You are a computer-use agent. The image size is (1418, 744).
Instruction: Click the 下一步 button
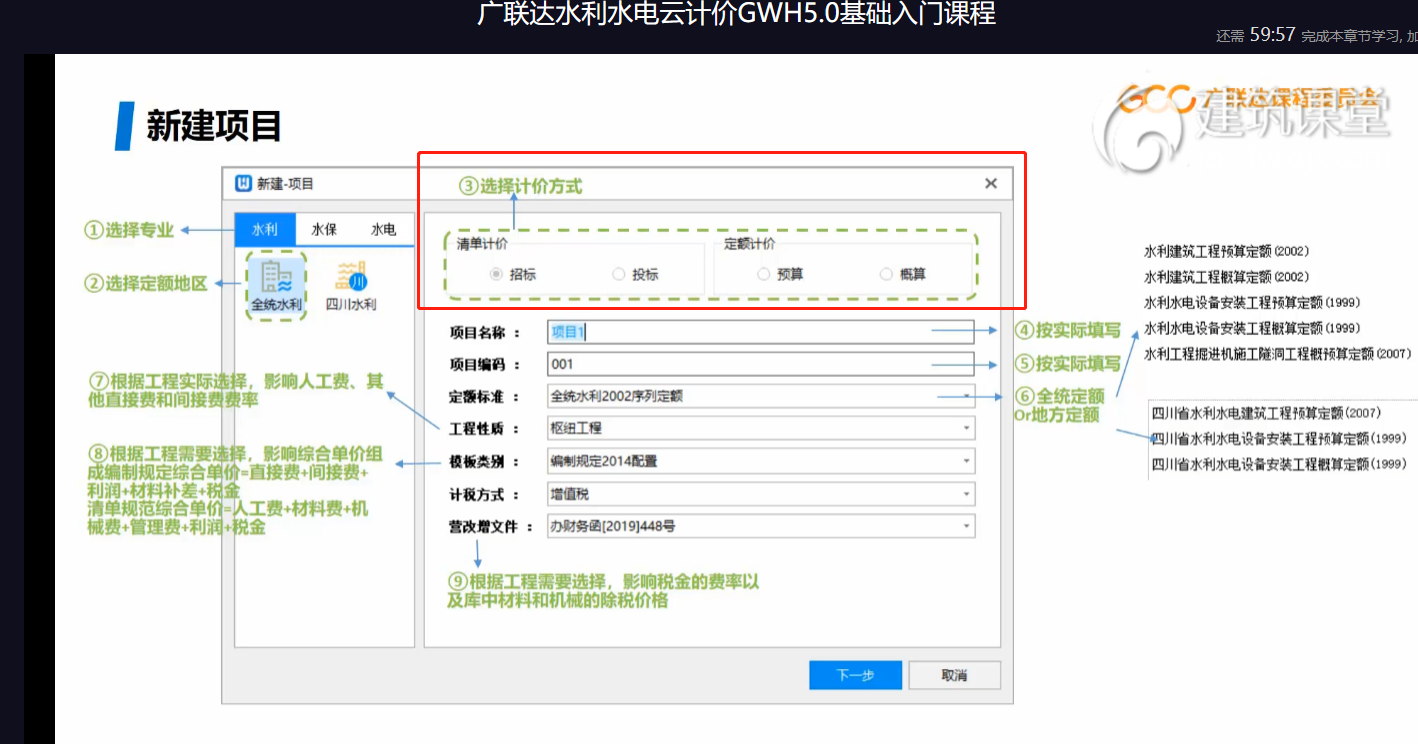[x=855, y=675]
